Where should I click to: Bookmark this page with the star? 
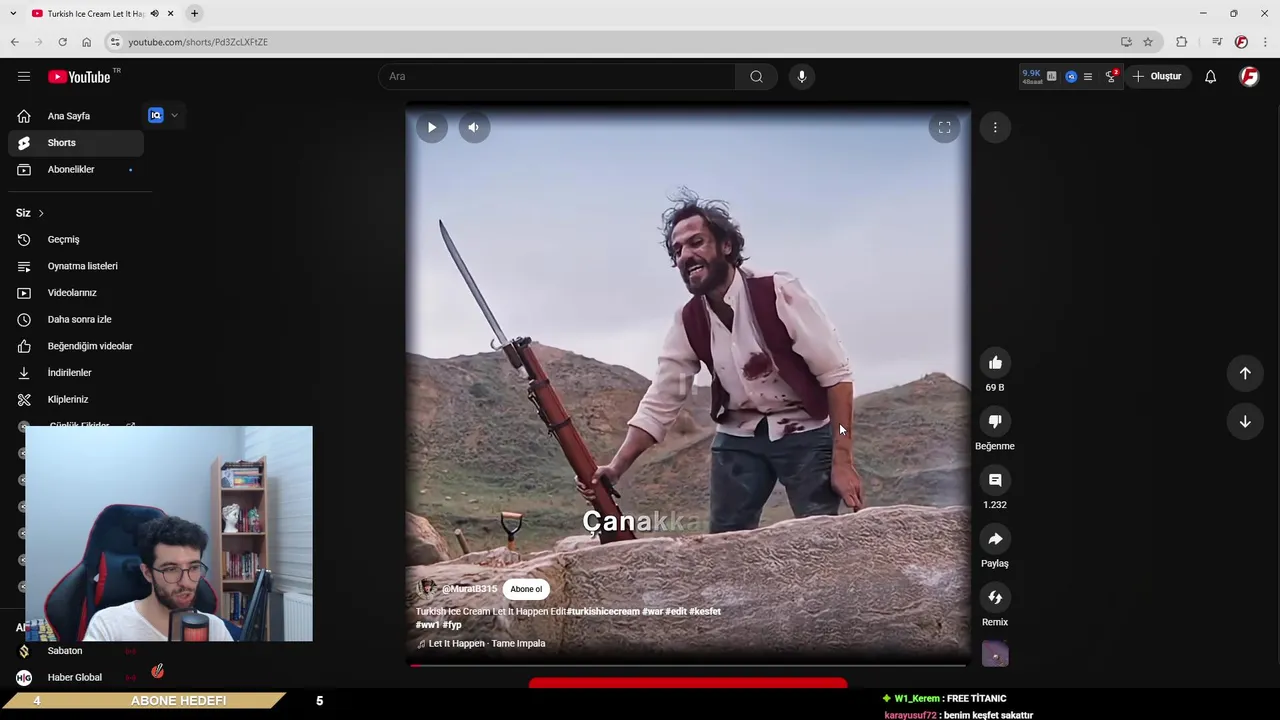[1148, 42]
